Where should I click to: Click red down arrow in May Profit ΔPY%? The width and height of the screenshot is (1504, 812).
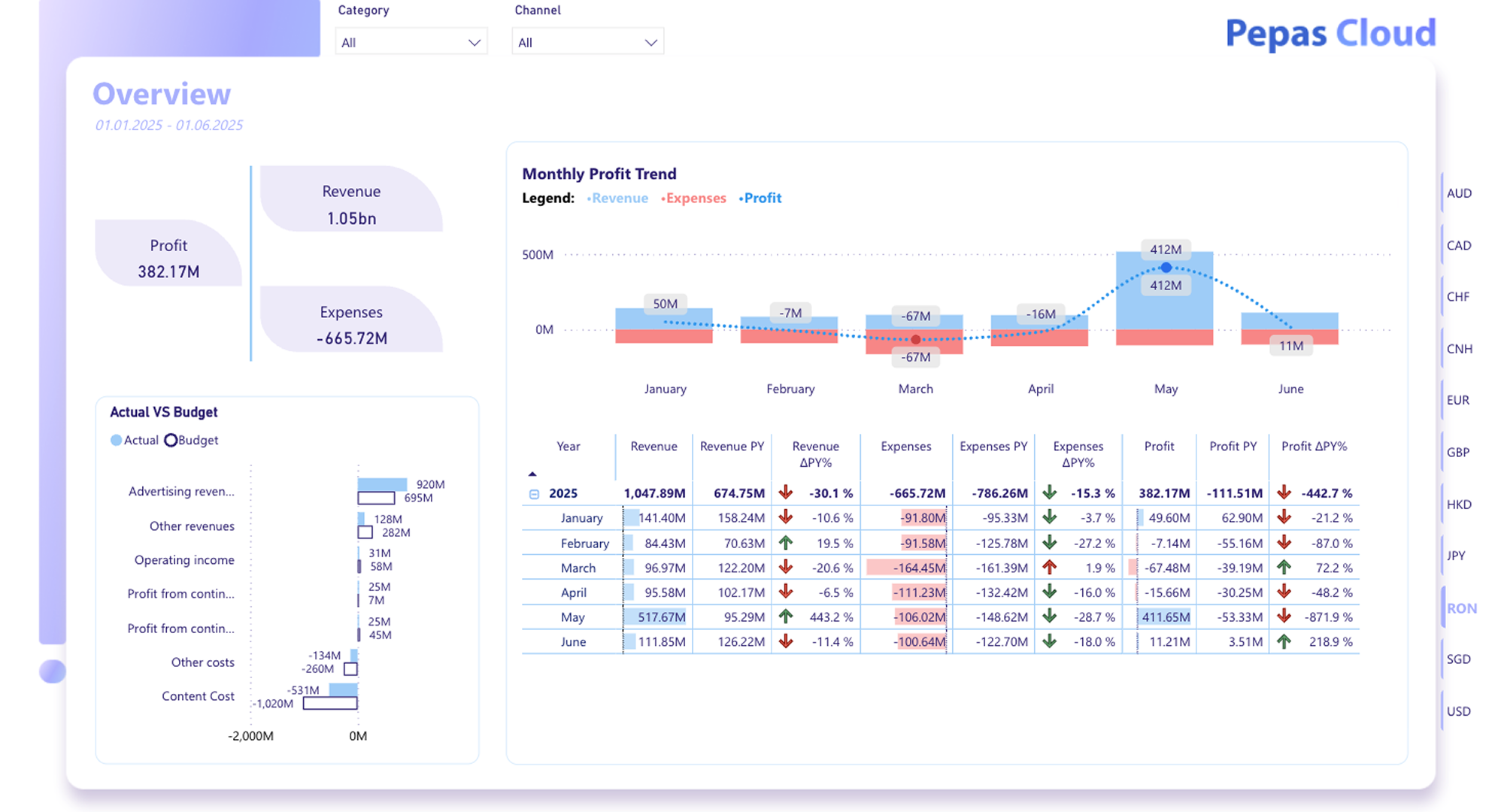click(x=1284, y=617)
